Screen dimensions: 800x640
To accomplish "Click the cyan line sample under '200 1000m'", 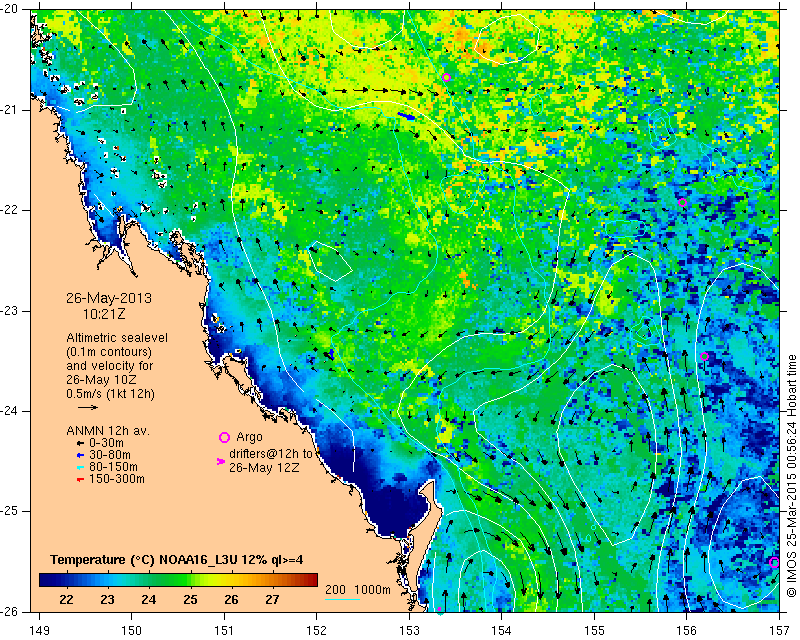I will click(342, 599).
